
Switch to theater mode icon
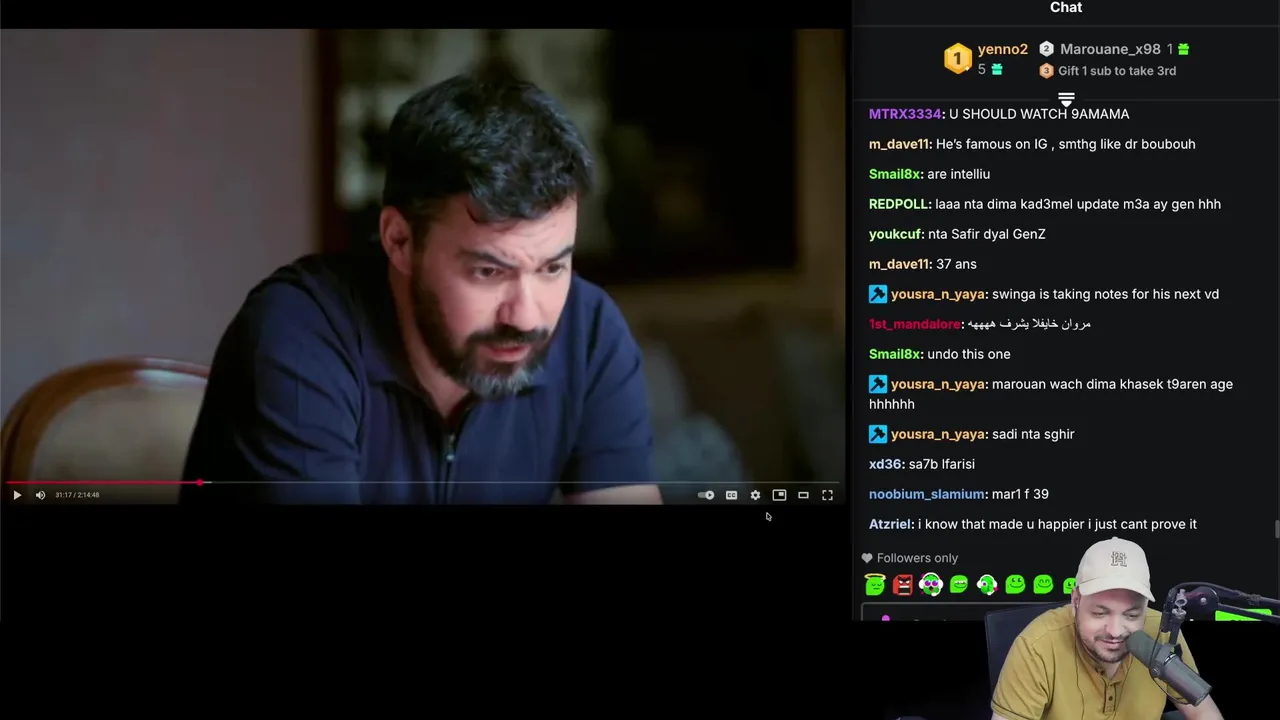(x=803, y=495)
